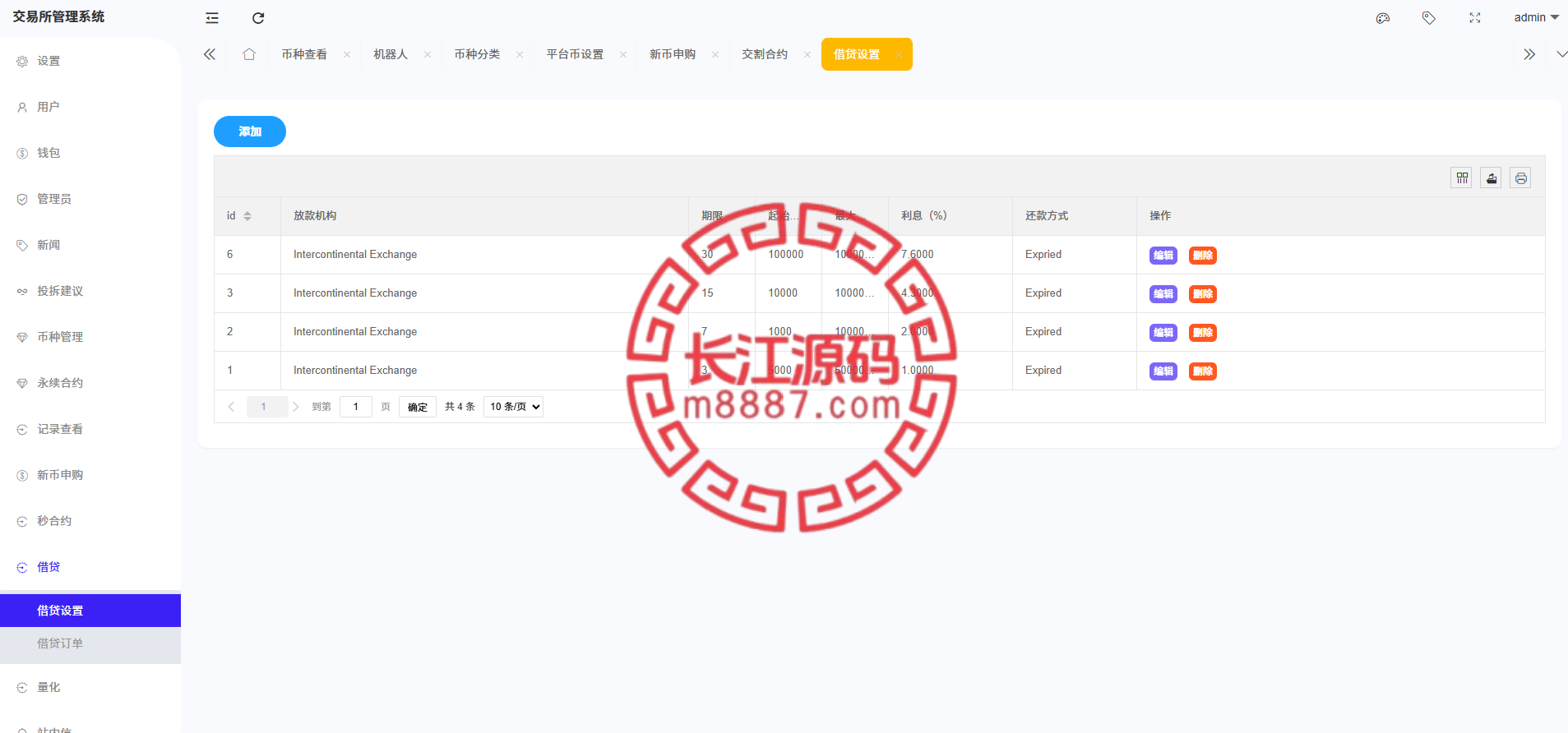1568x733 pixels.
Task: Click the refresh page icon
Action: 258,18
